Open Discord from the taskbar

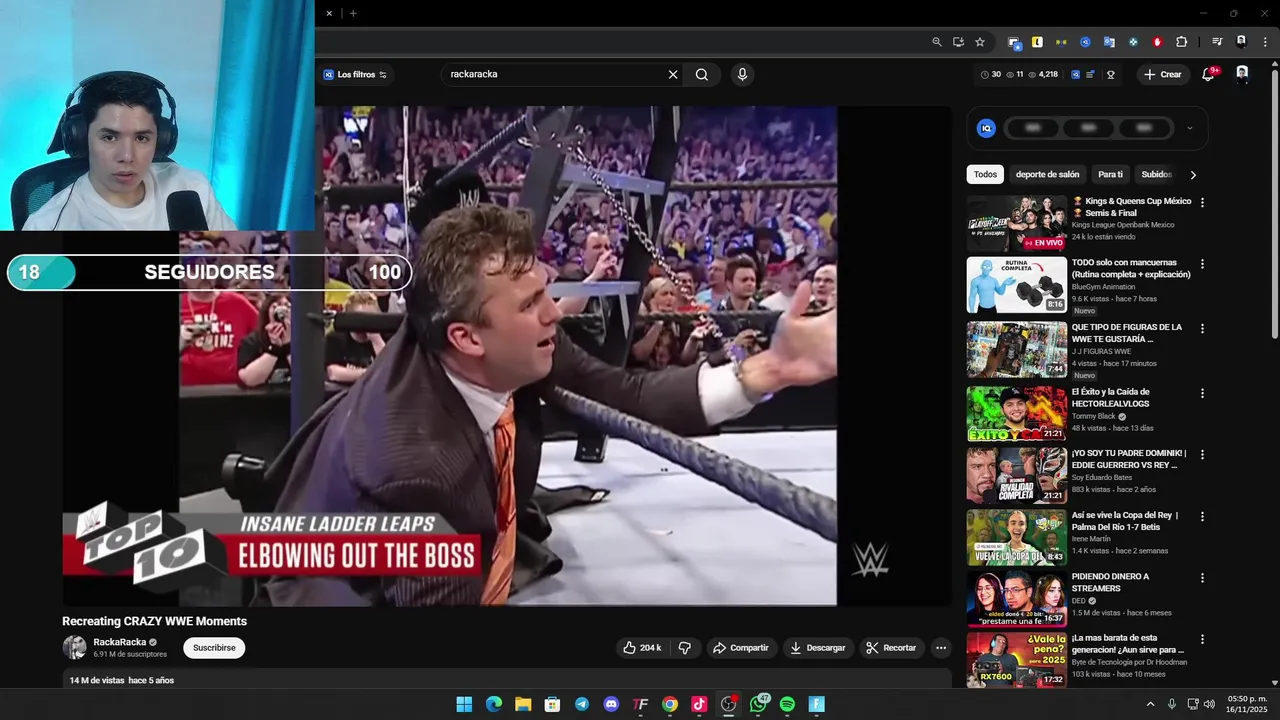pos(611,704)
